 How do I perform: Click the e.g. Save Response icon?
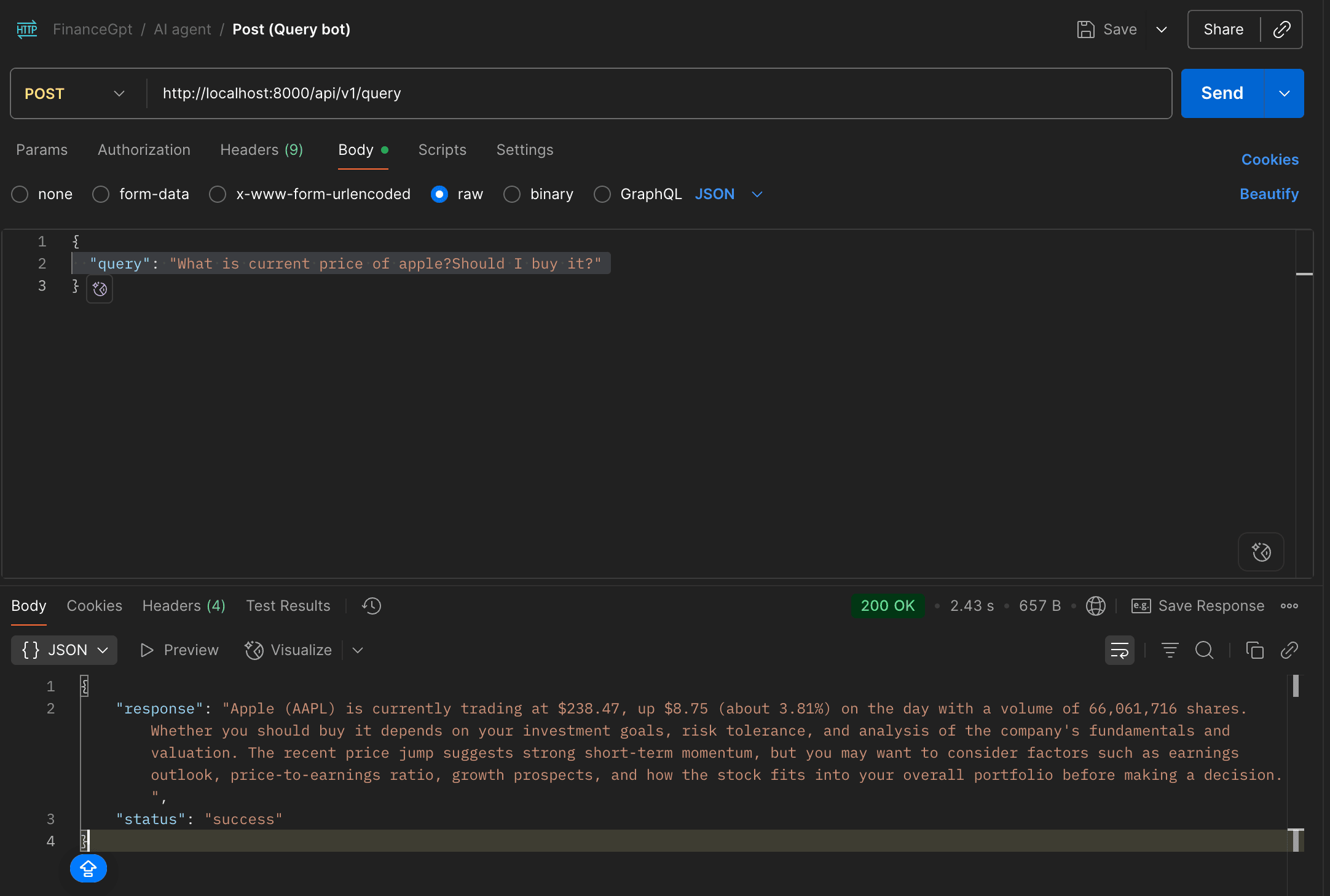[1141, 606]
